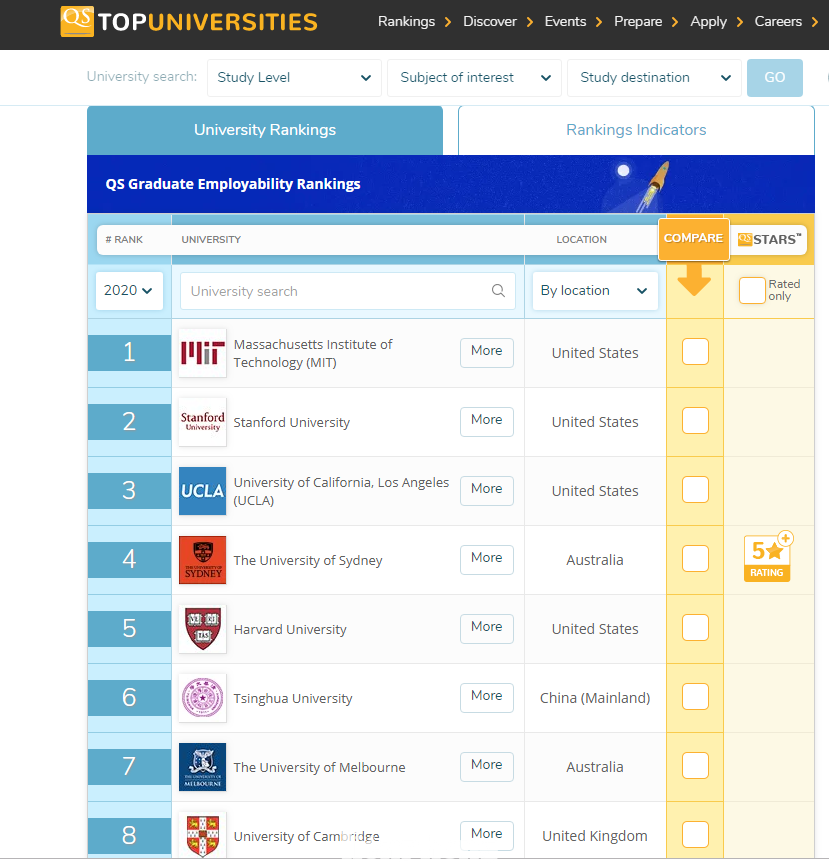The image size is (829, 863).
Task: Switch to Rankings Indicators tab
Action: coord(636,130)
